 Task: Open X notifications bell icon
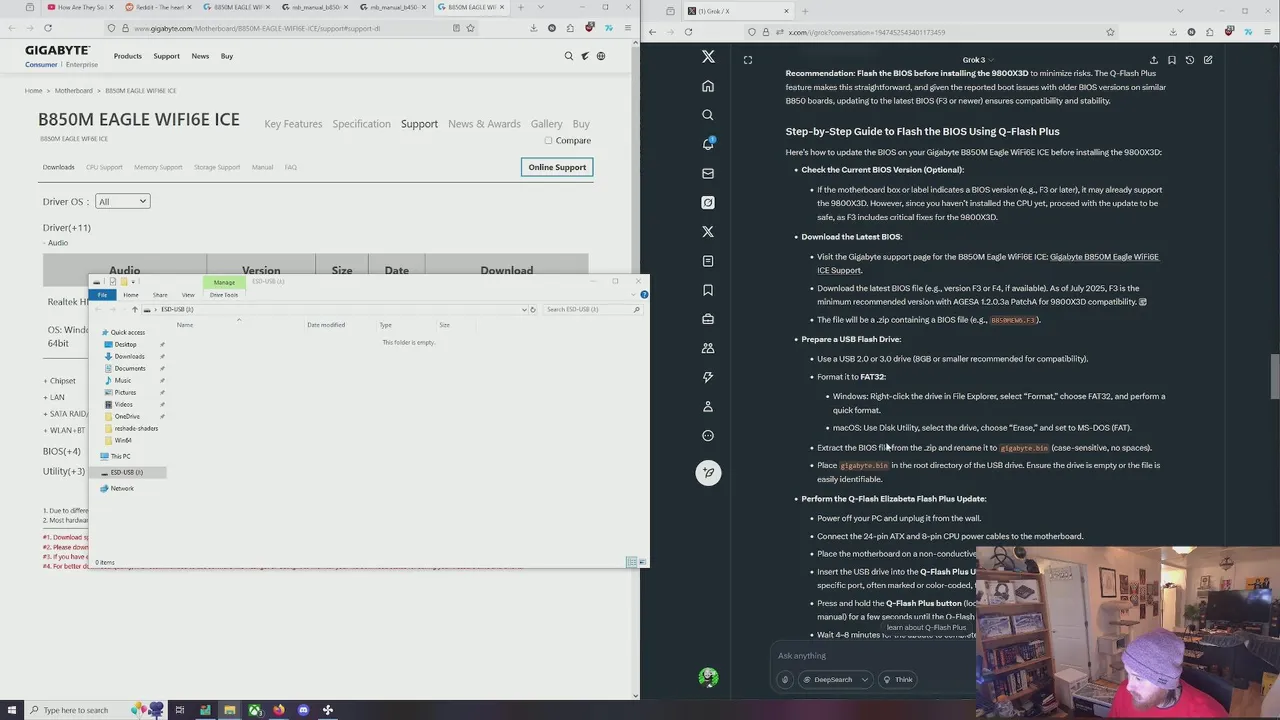[x=708, y=144]
